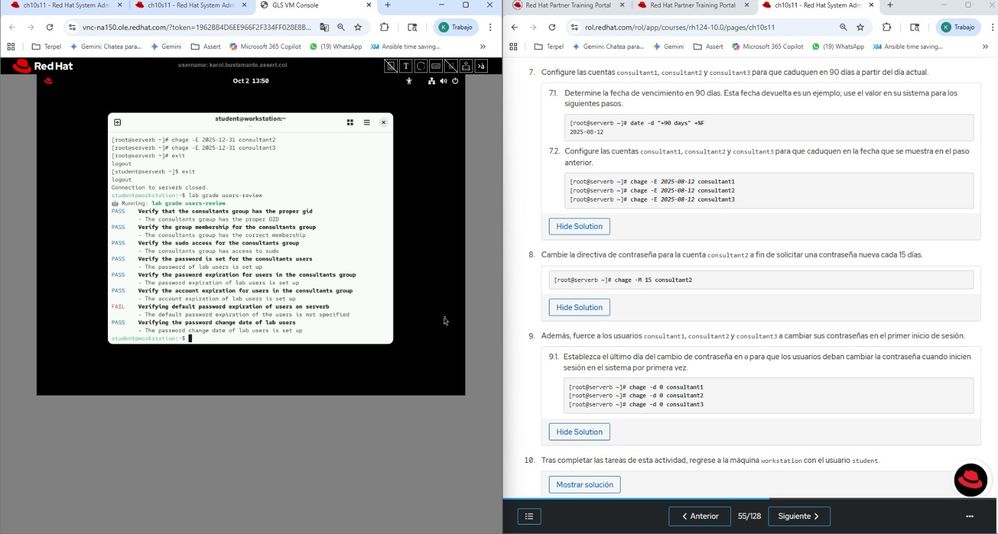Click the GNOME accessibility icon

409,81
